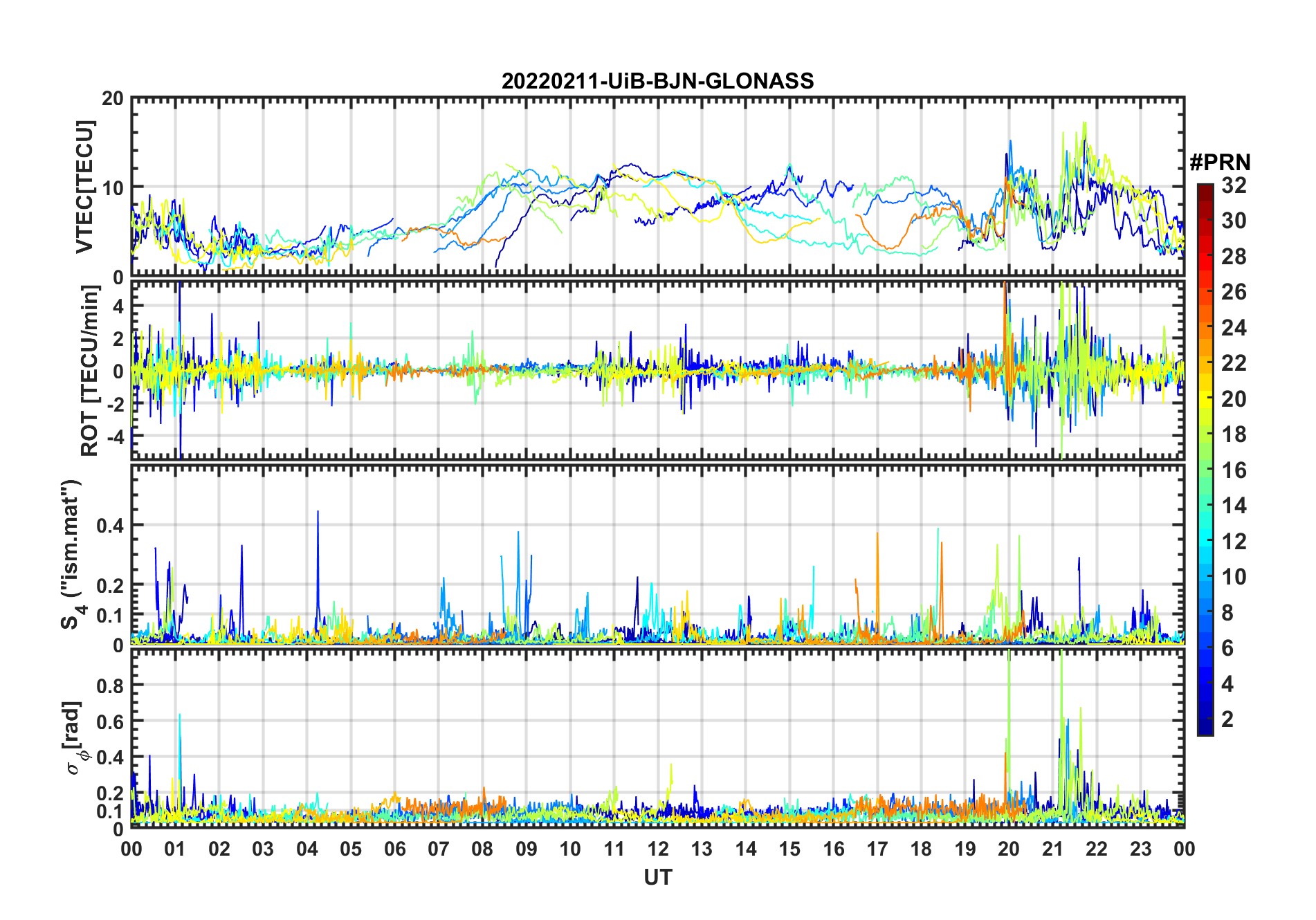Click the 0.8 tick on sigma phi axis
This screenshot has width=1316, height=920.
pyautogui.click(x=109, y=686)
